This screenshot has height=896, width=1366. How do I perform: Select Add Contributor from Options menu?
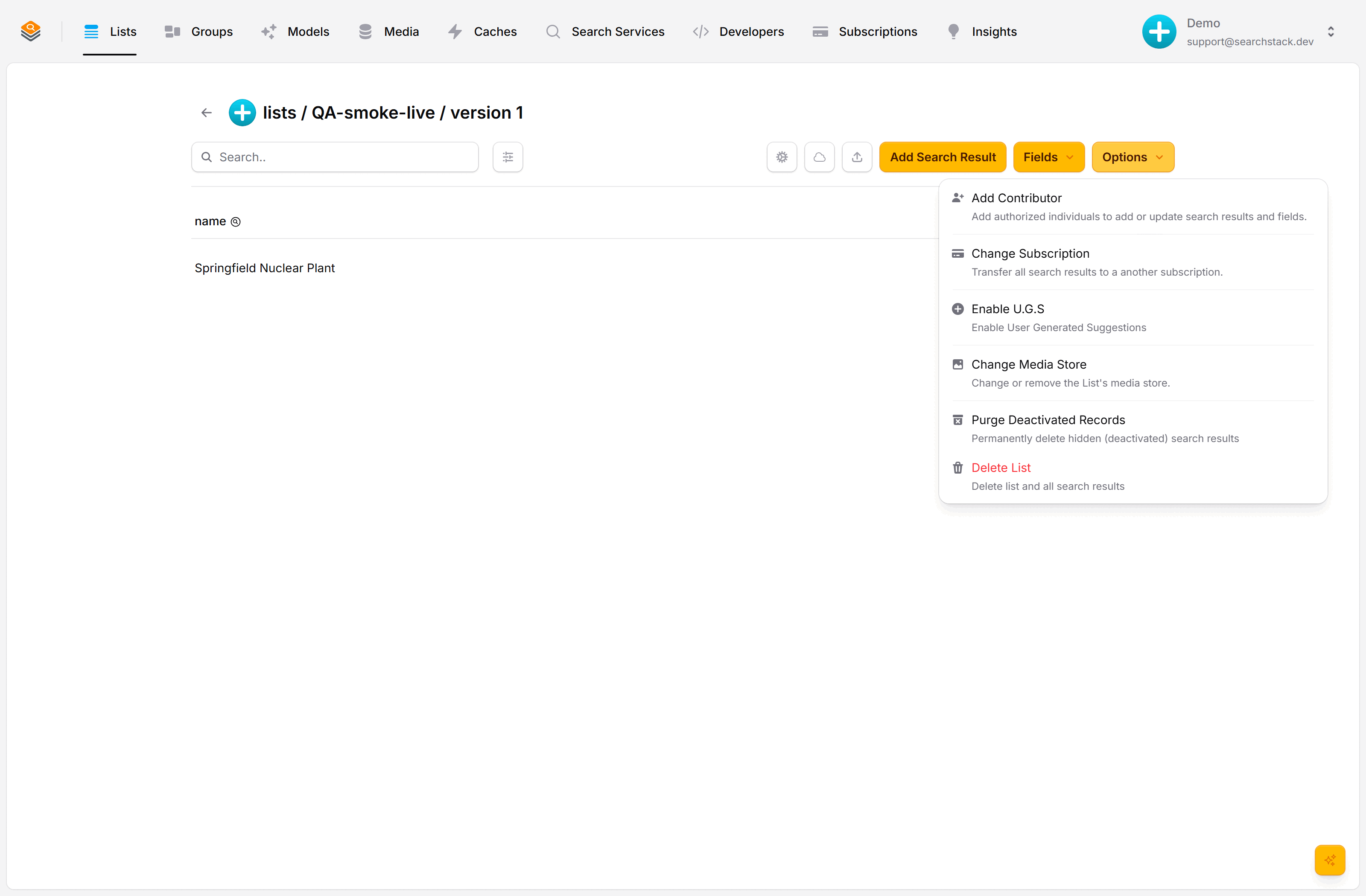[1133, 207]
